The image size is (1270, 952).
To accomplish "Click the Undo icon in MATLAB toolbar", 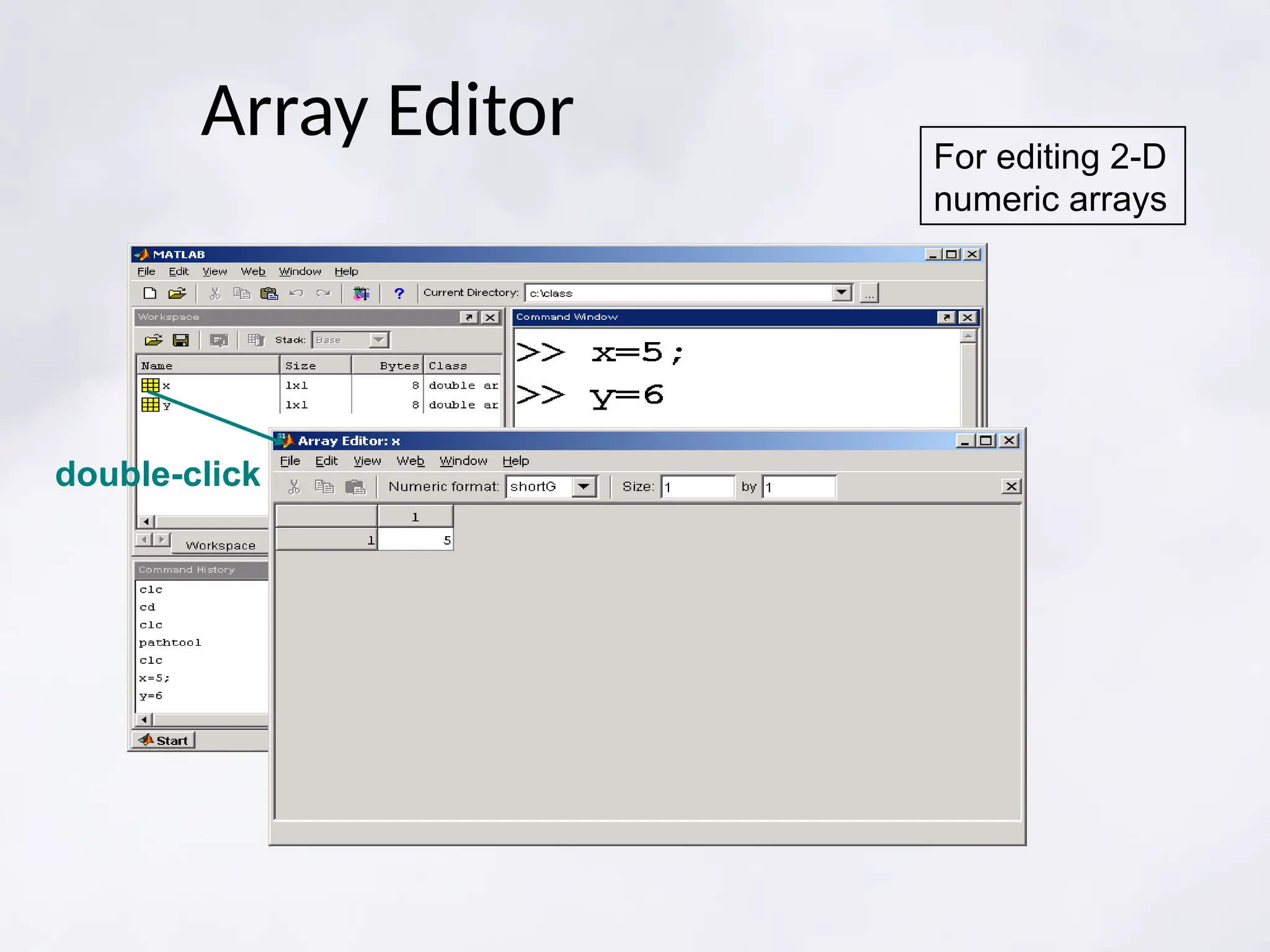I will coord(296,293).
